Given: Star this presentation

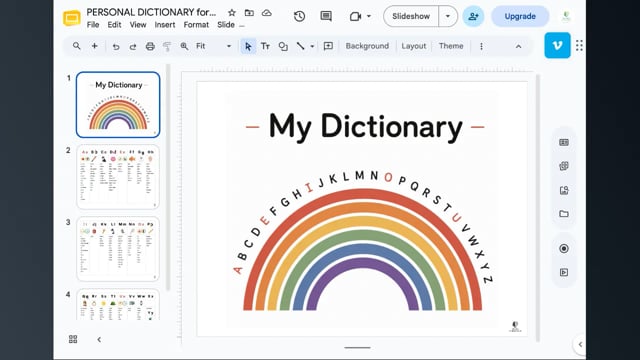Looking at the screenshot, I should coord(232,13).
